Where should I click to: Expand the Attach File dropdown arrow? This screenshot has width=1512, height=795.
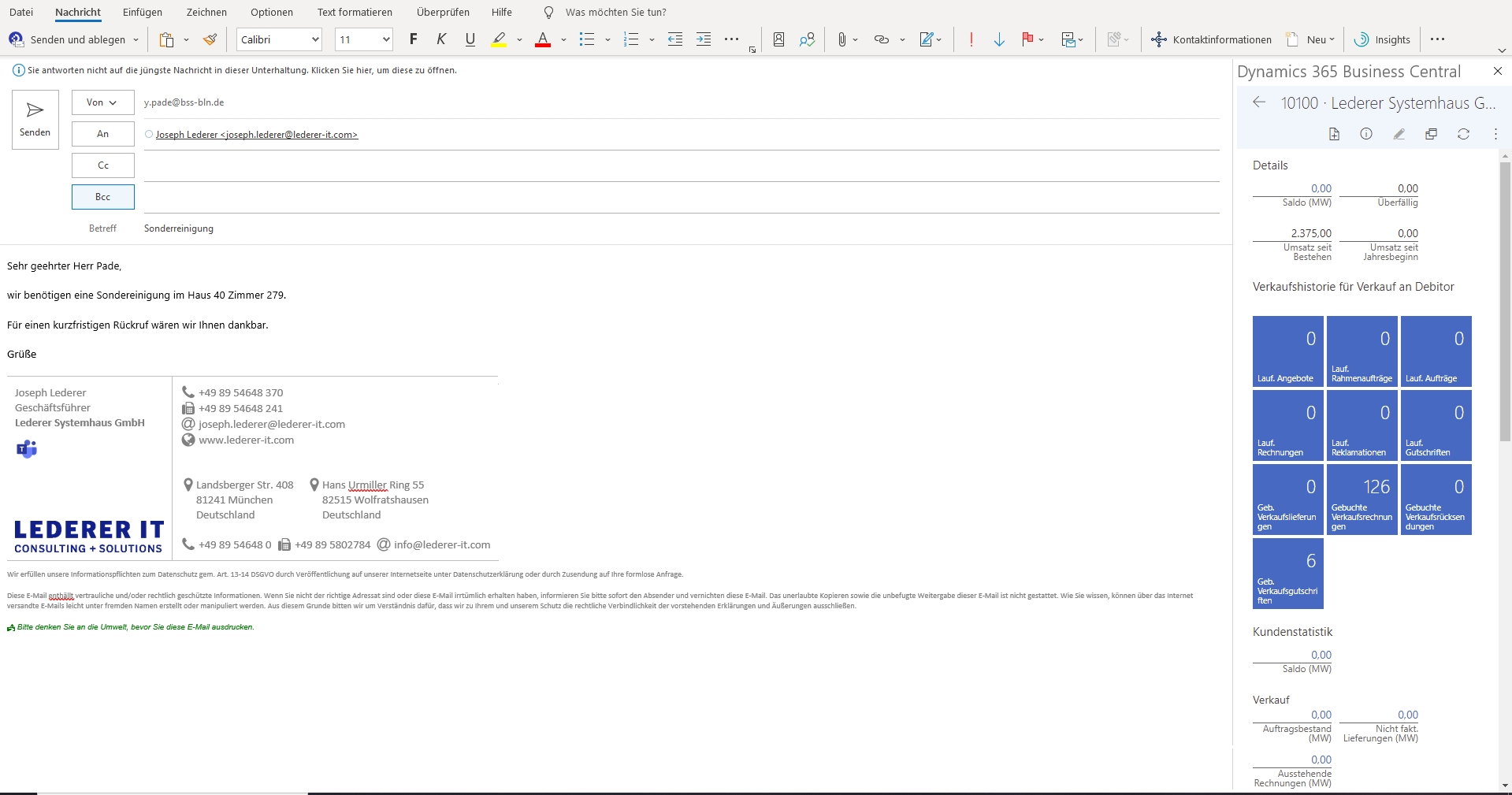tap(855, 39)
